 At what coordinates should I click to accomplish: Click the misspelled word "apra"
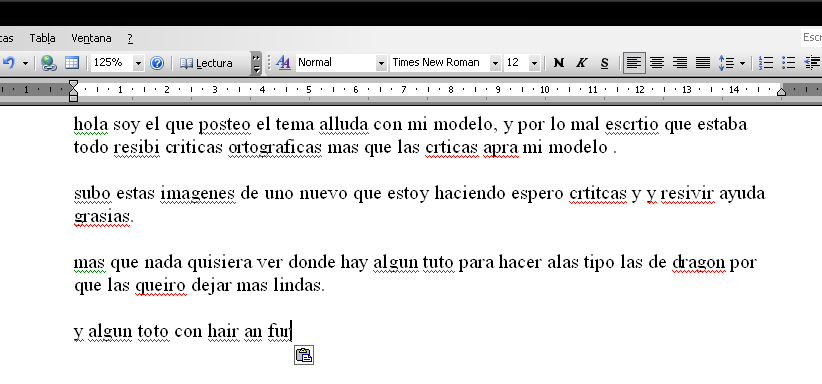point(501,148)
